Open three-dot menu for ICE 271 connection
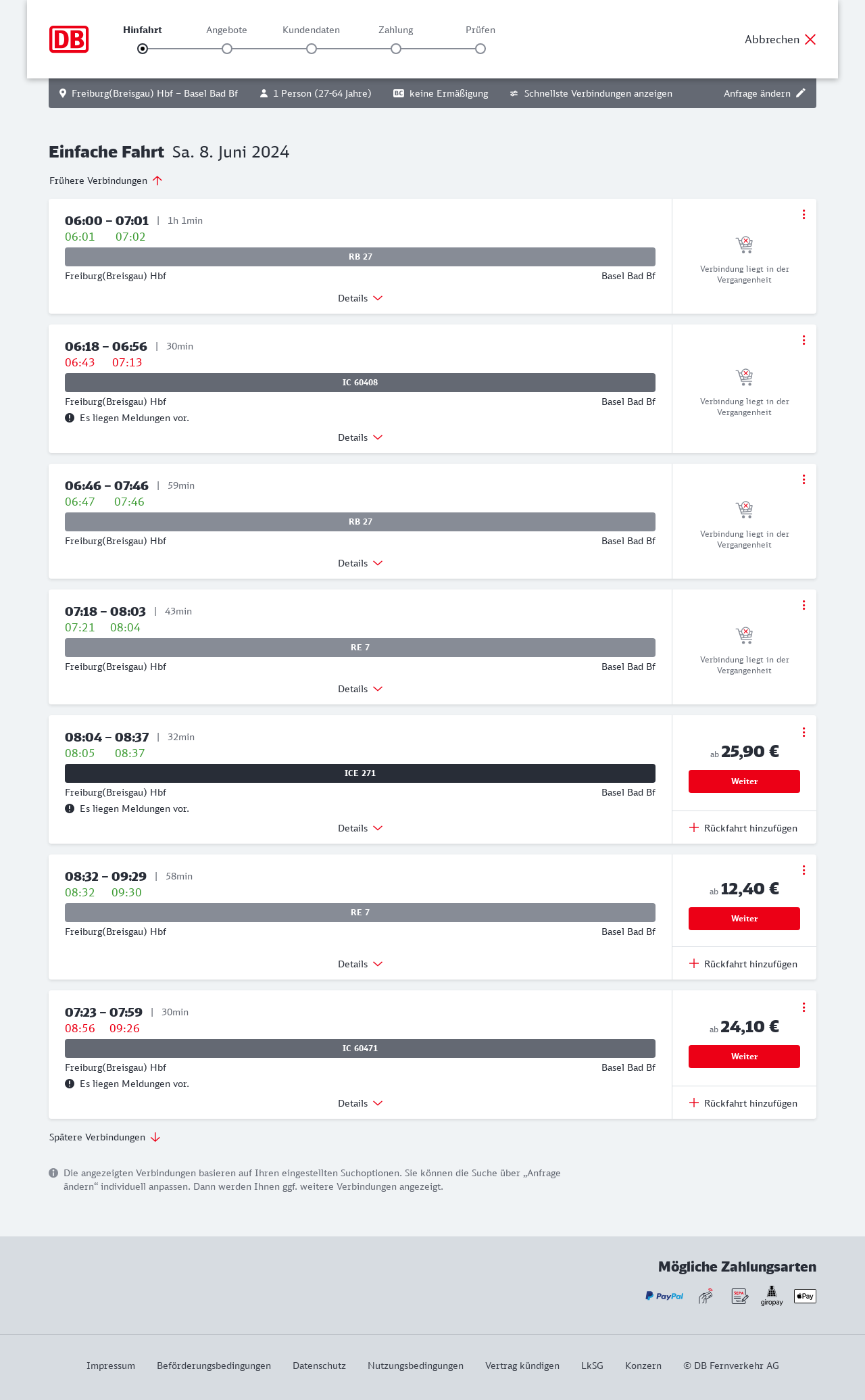 point(804,732)
